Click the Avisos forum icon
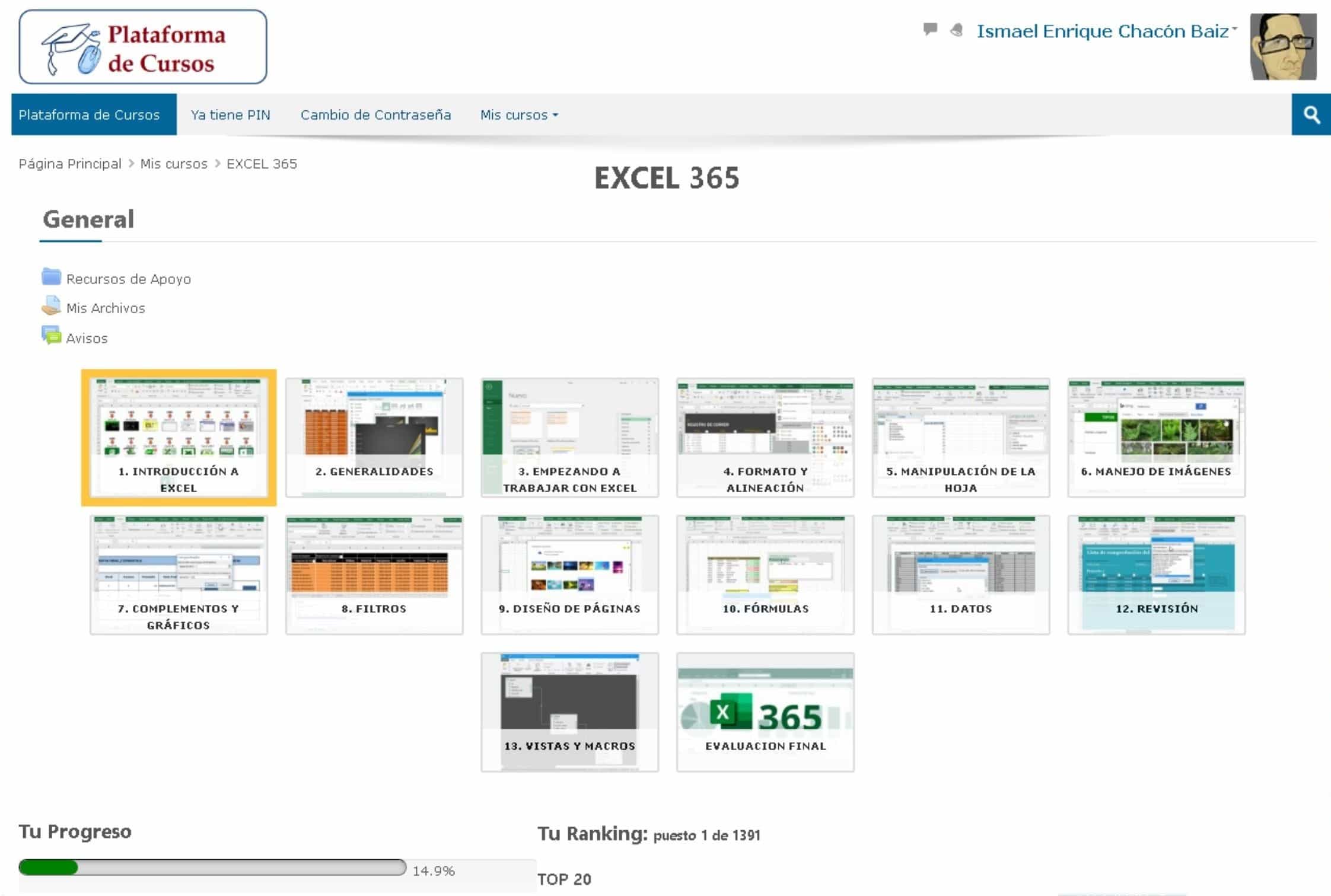Viewport: 1331px width, 896px height. (x=51, y=336)
